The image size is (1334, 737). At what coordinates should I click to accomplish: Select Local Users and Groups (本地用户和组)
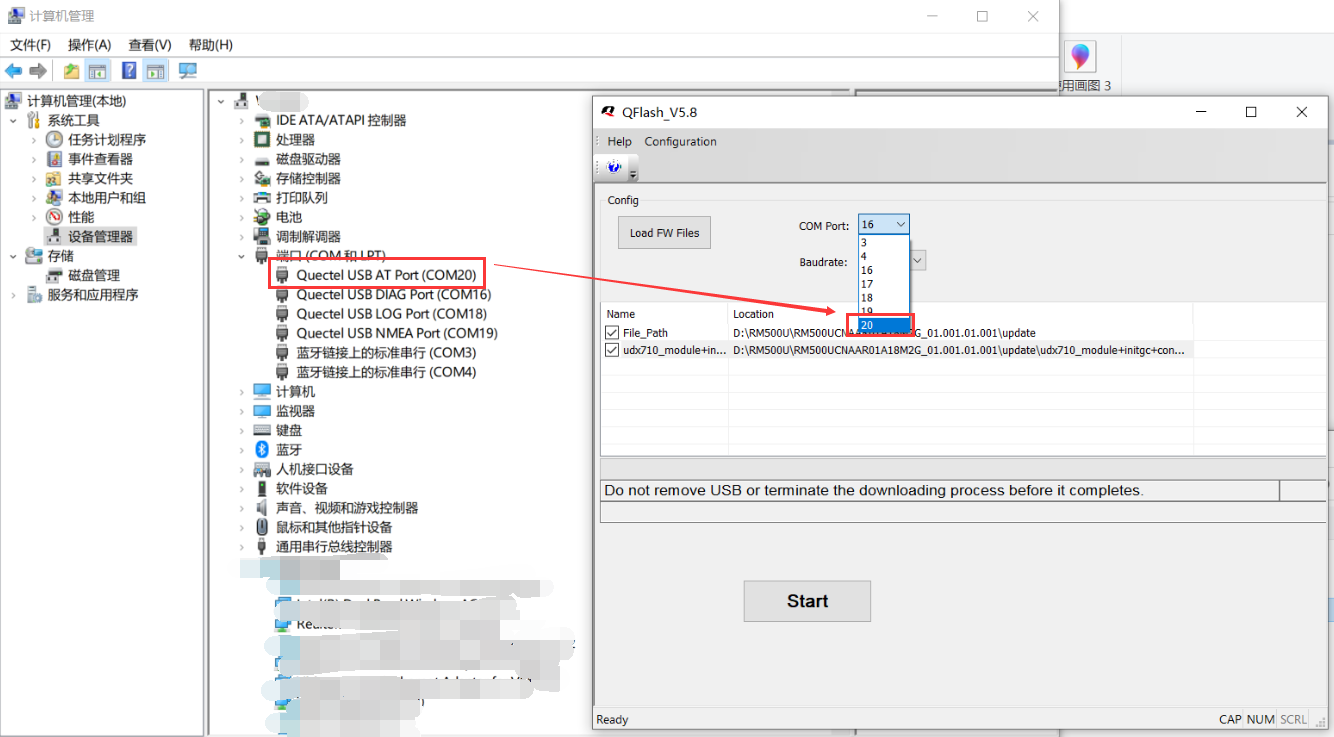(107, 198)
